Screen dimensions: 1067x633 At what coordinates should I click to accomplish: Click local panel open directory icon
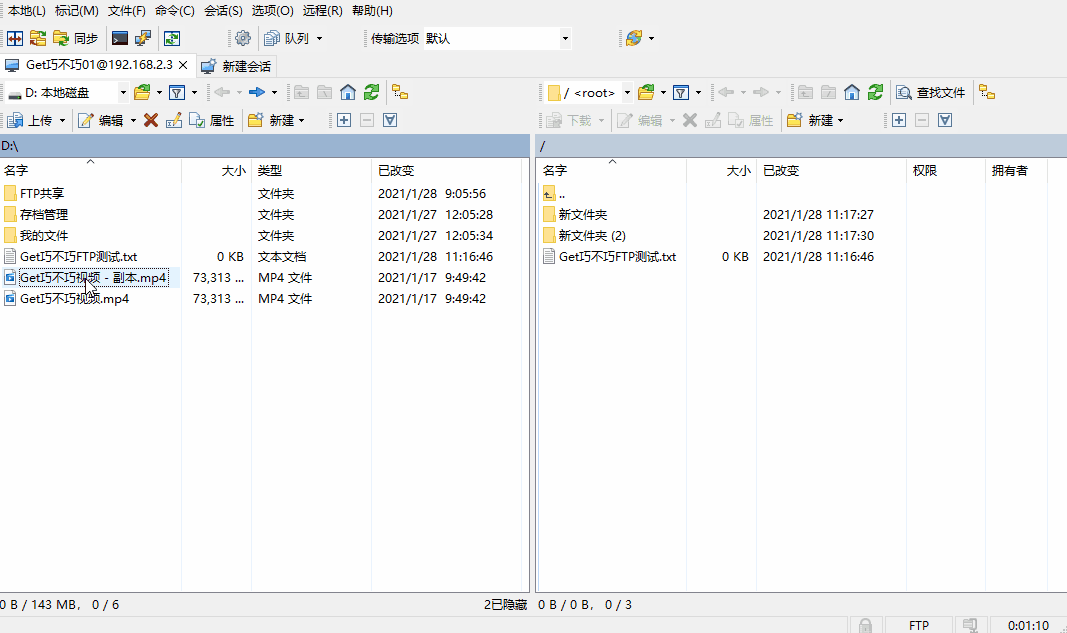[142, 93]
